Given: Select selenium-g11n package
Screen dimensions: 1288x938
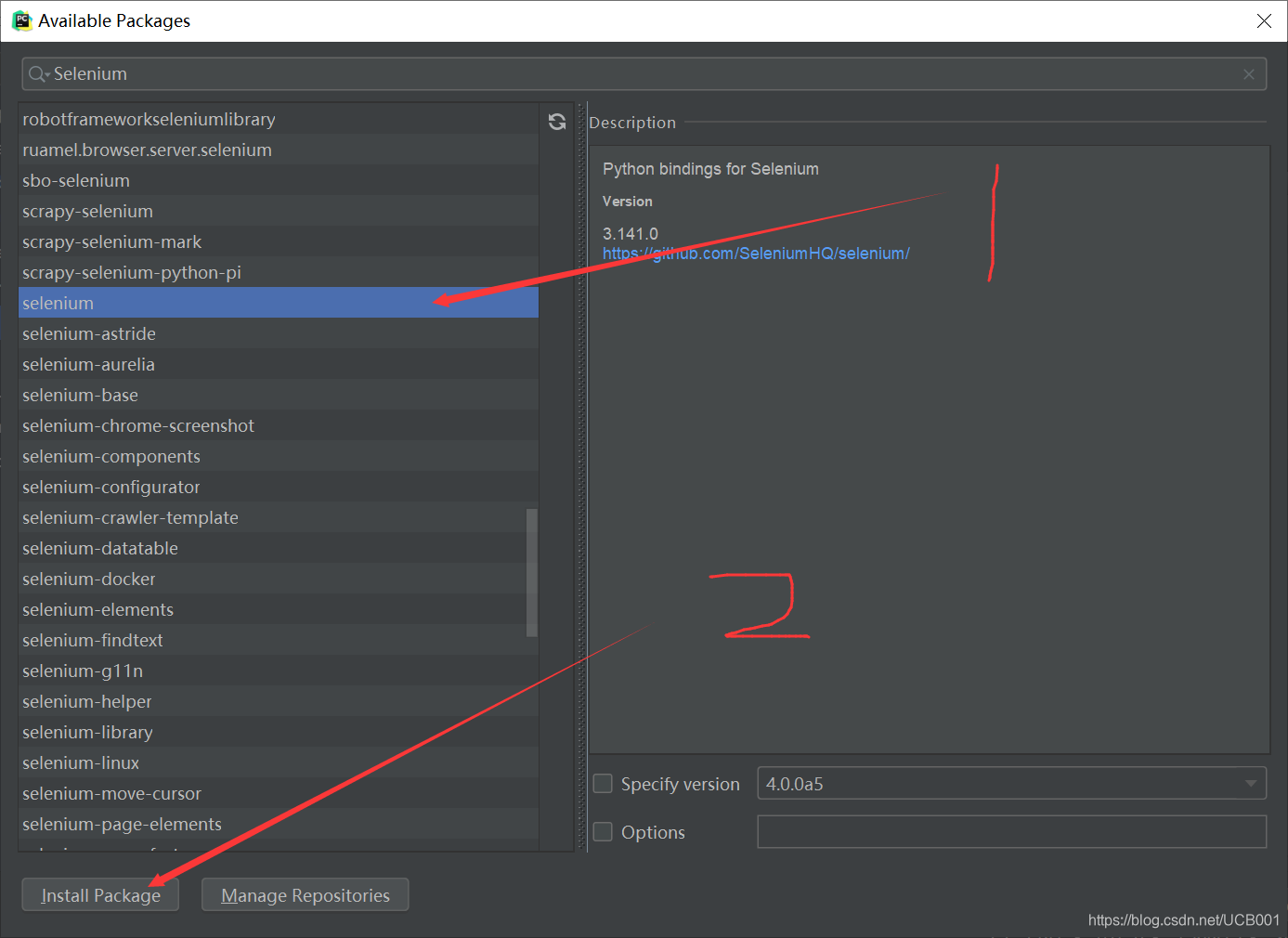Looking at the screenshot, I should click(279, 671).
